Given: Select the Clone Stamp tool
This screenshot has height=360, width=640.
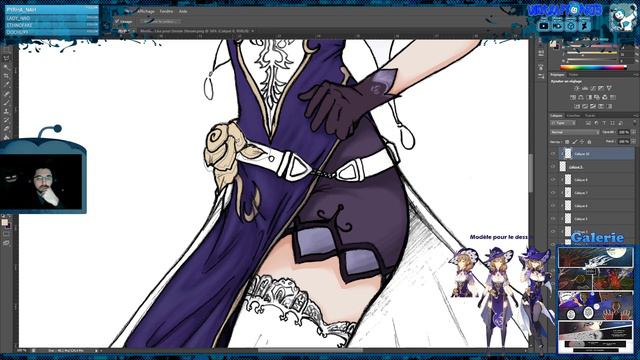Looking at the screenshot, I should click(7, 111).
